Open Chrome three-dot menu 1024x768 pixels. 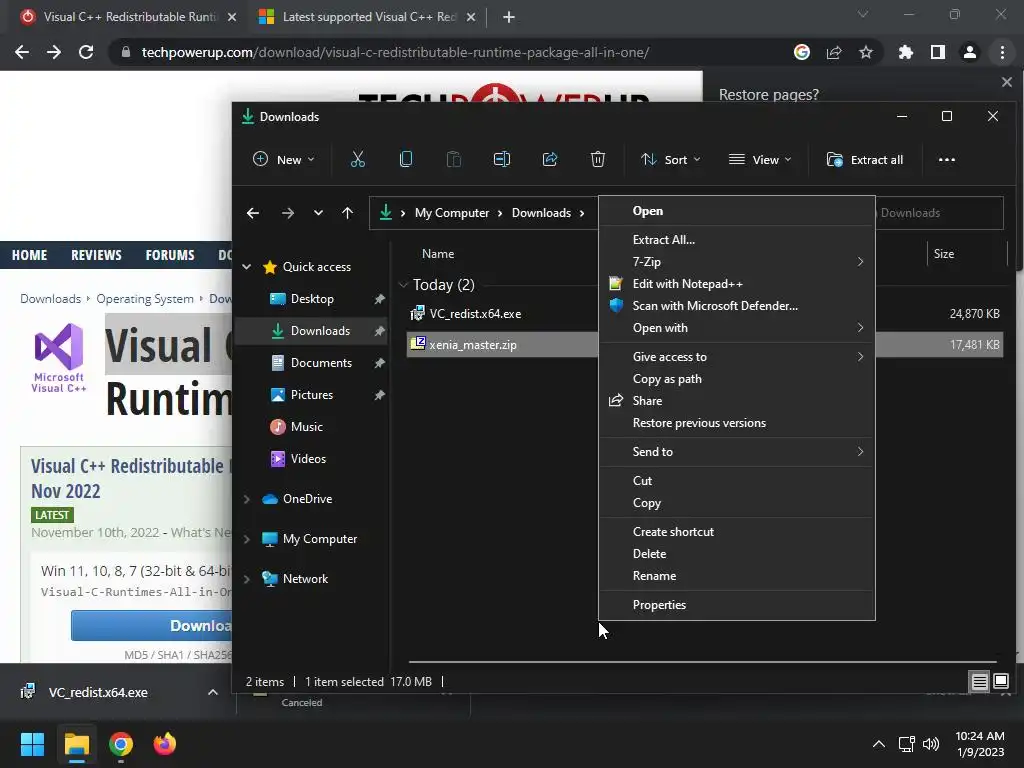point(1002,52)
